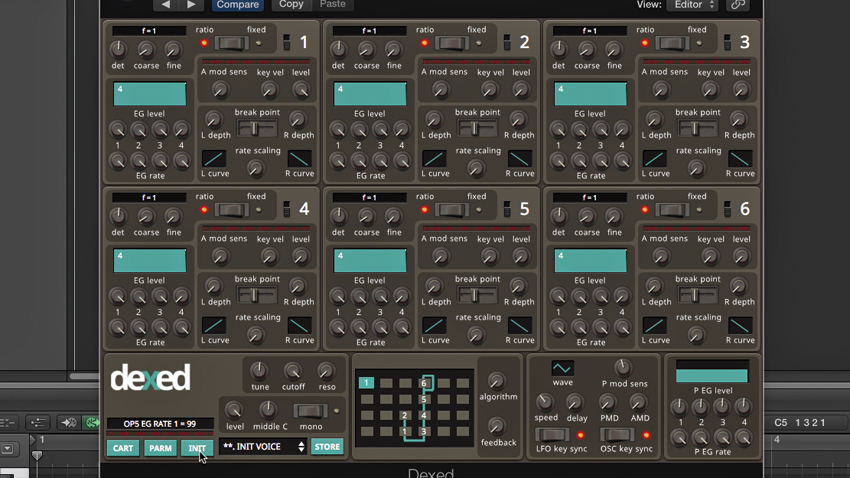Click the algorithm knob
Screen dimensions: 850x478
coord(496,381)
